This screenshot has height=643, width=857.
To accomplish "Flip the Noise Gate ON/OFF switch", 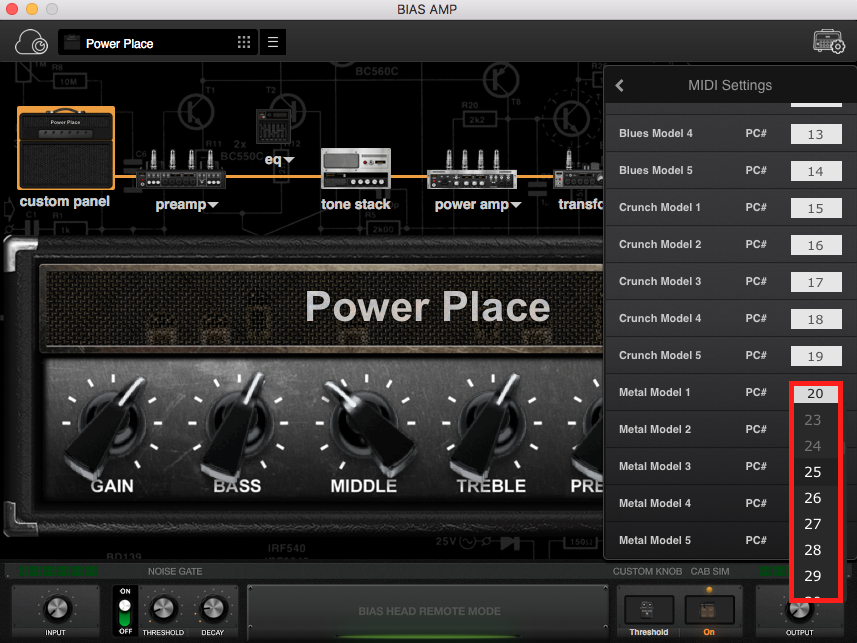I will [125, 611].
